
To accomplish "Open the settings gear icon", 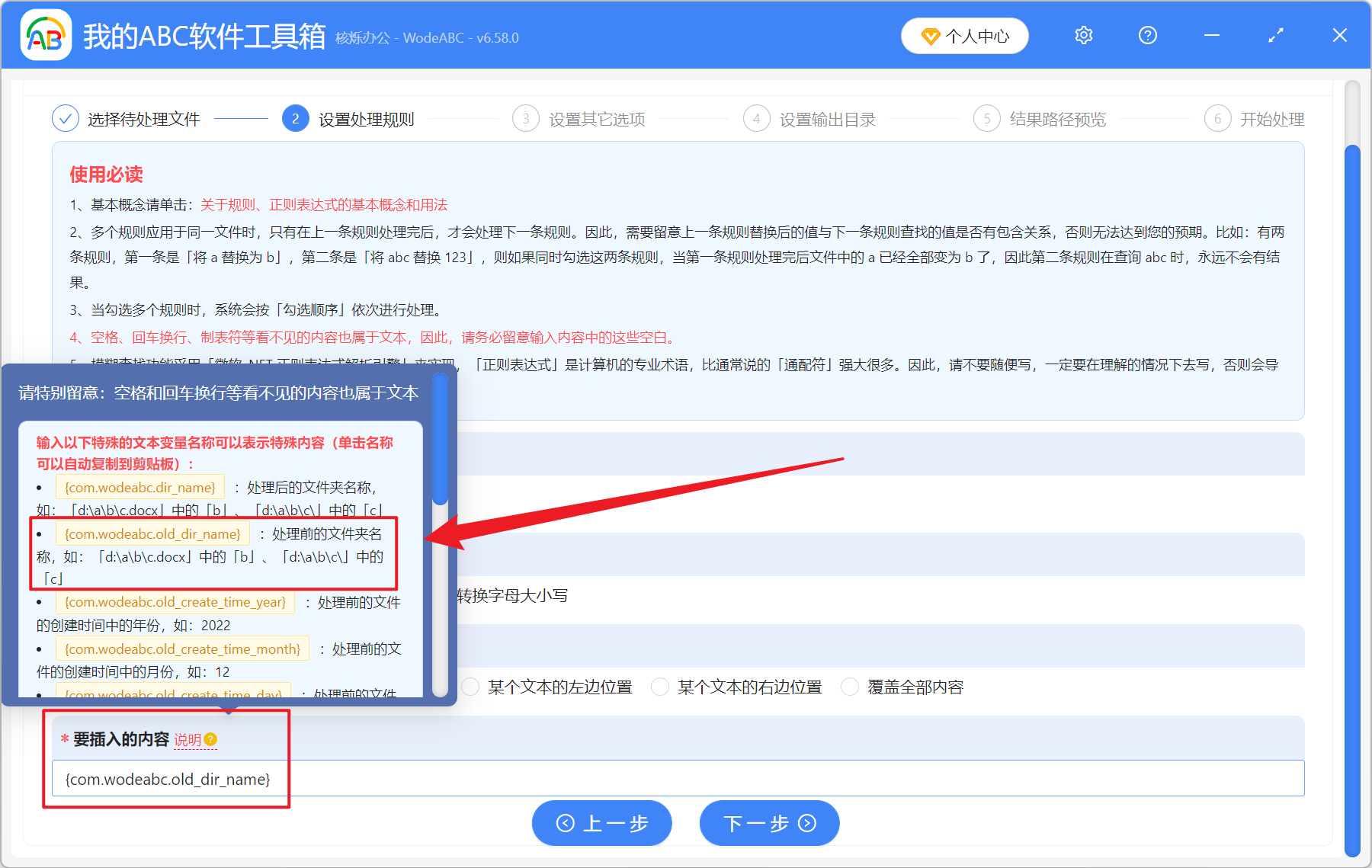I will 1082,35.
